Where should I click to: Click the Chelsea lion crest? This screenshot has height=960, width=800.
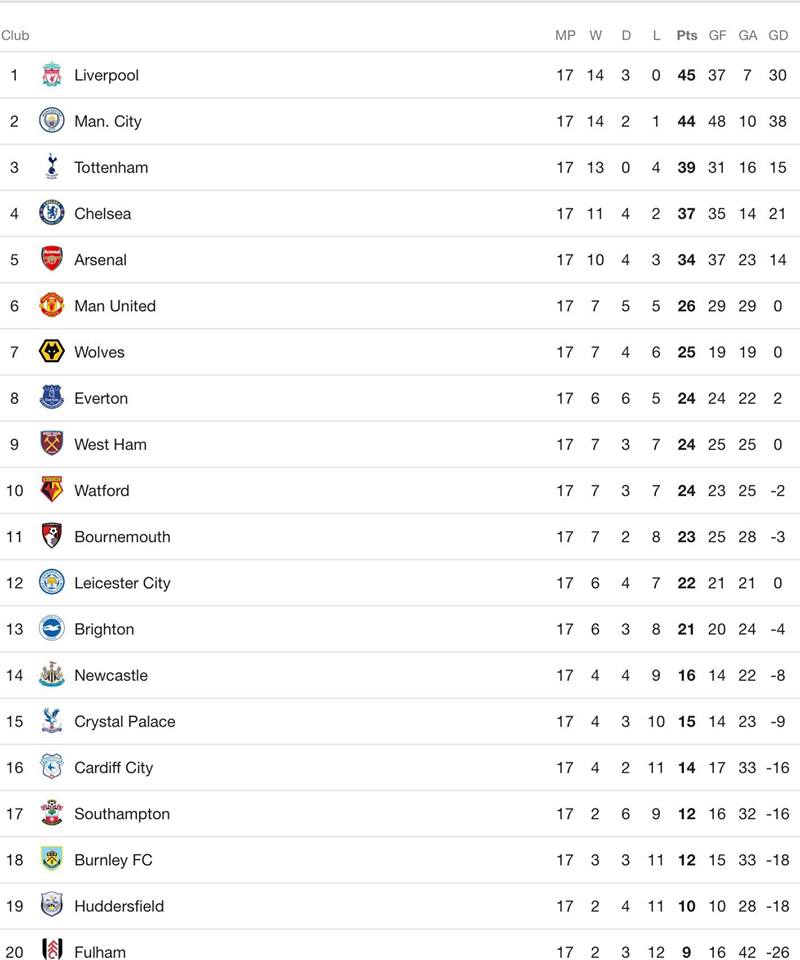click(51, 213)
